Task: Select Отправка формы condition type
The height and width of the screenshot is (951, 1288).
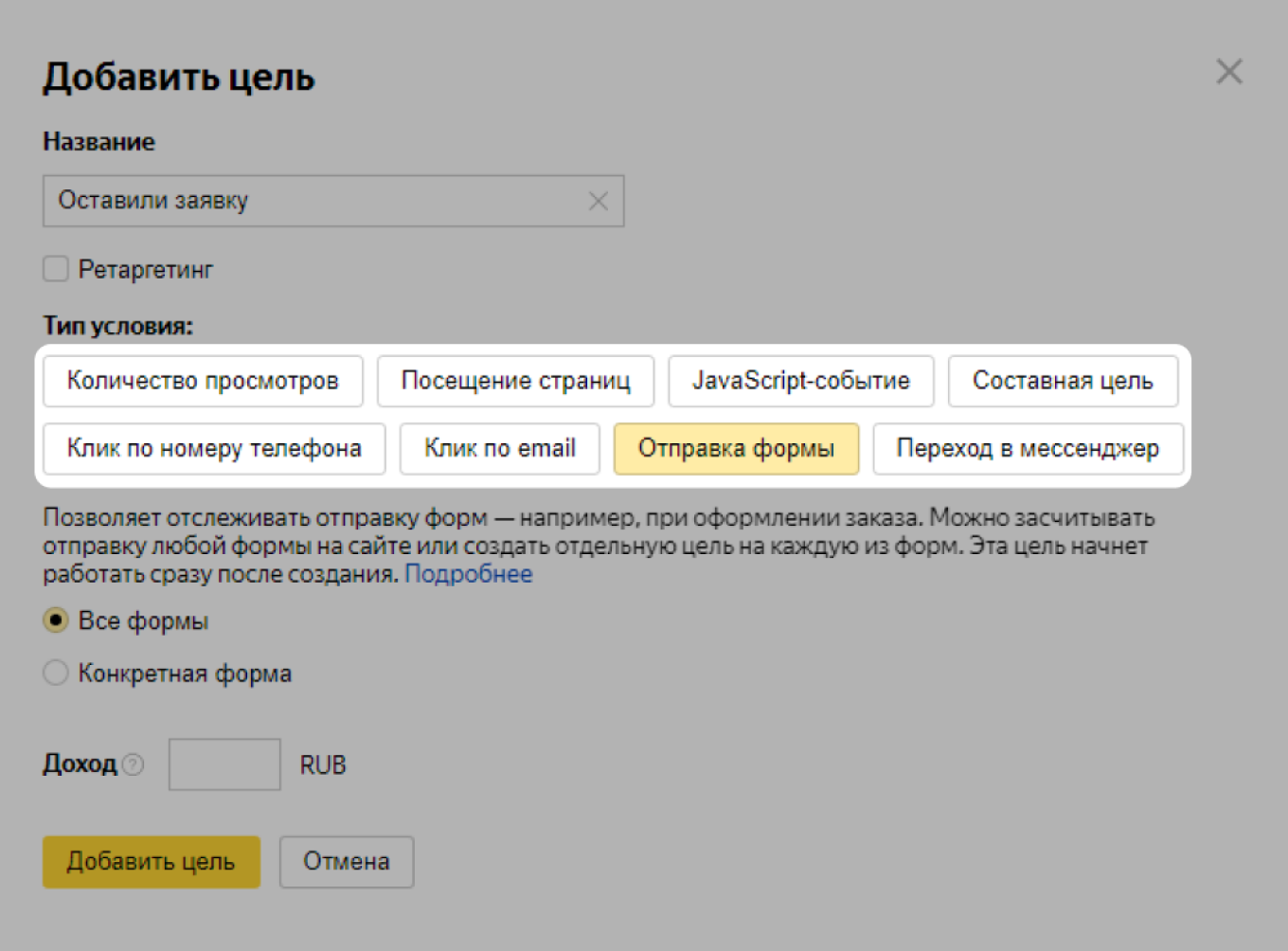Action: 736,448
